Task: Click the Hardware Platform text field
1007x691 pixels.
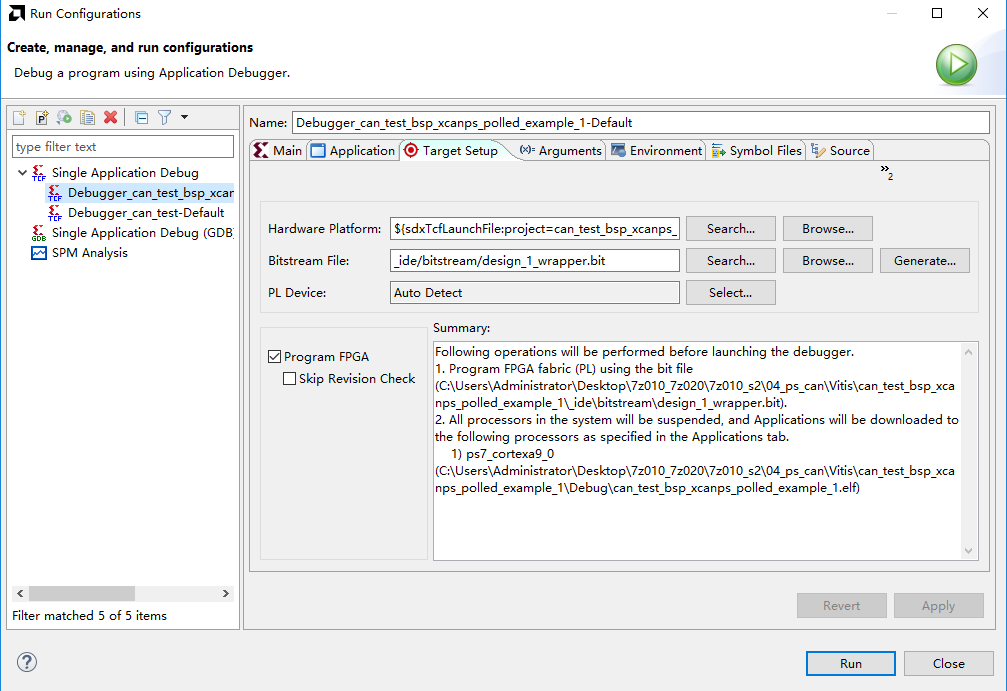Action: pos(534,229)
